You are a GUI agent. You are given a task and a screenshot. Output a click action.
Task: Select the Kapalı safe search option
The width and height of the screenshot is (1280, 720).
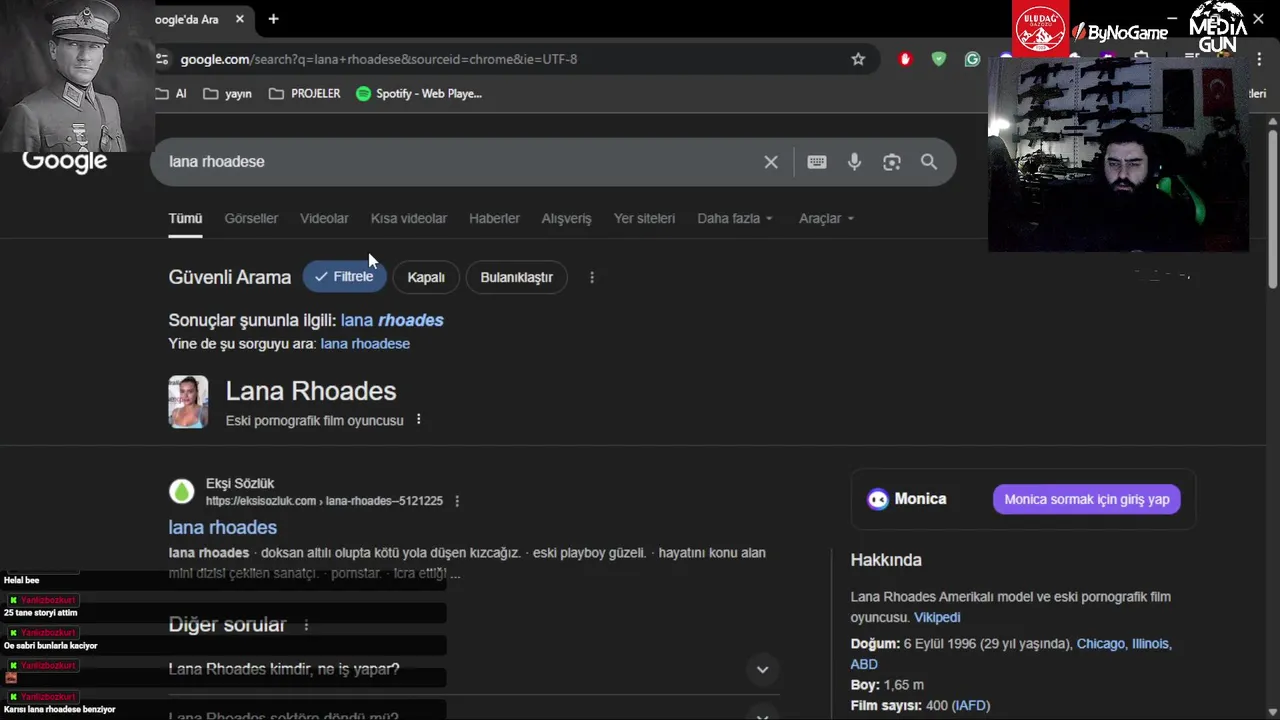pyautogui.click(x=426, y=277)
